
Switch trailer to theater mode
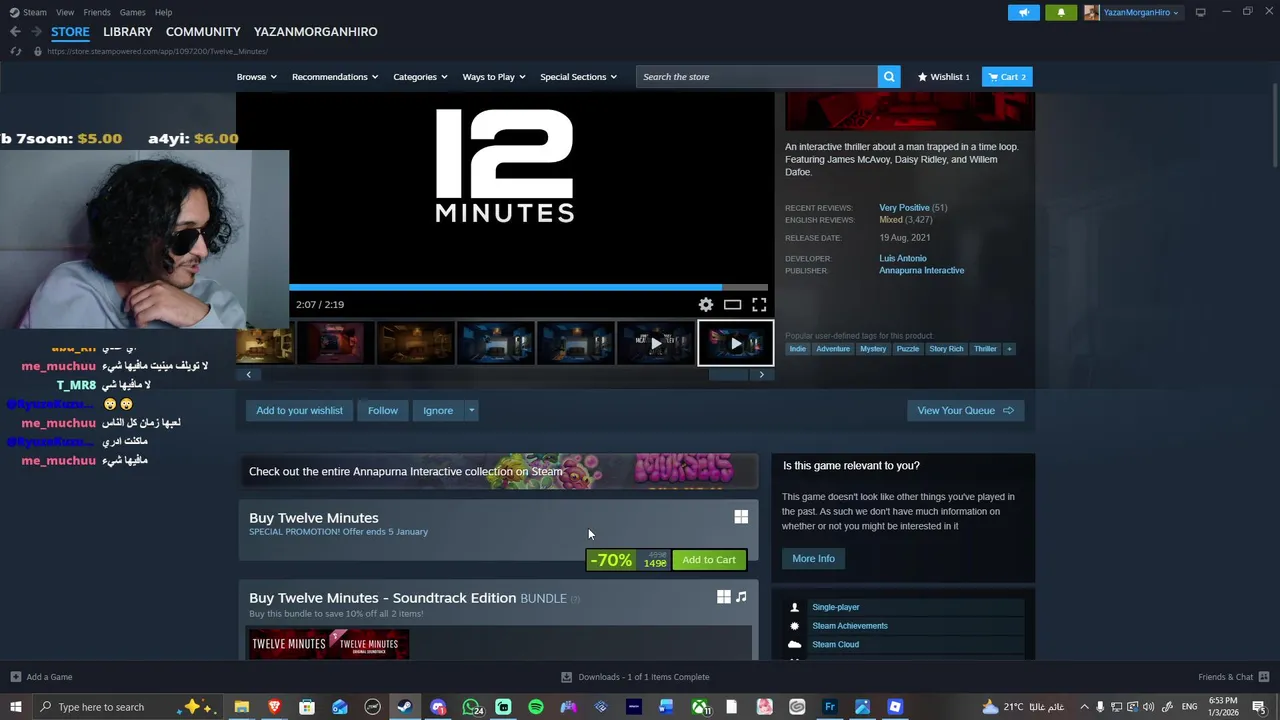[x=732, y=305]
